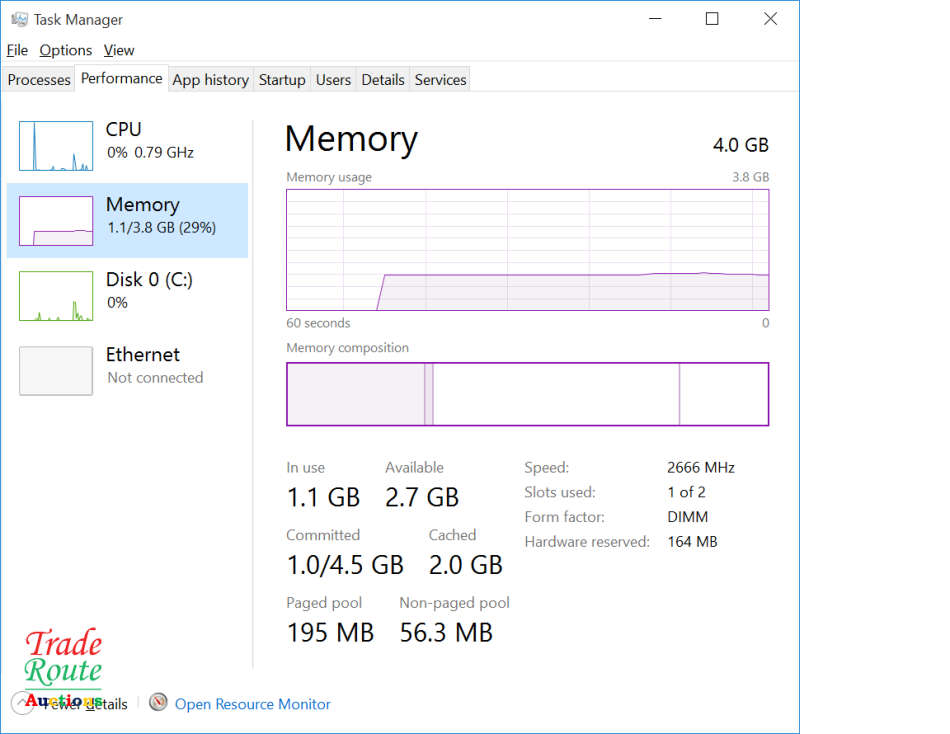Click the Resource Monitor icon
This screenshot has height=734, width=950.
tap(158, 703)
